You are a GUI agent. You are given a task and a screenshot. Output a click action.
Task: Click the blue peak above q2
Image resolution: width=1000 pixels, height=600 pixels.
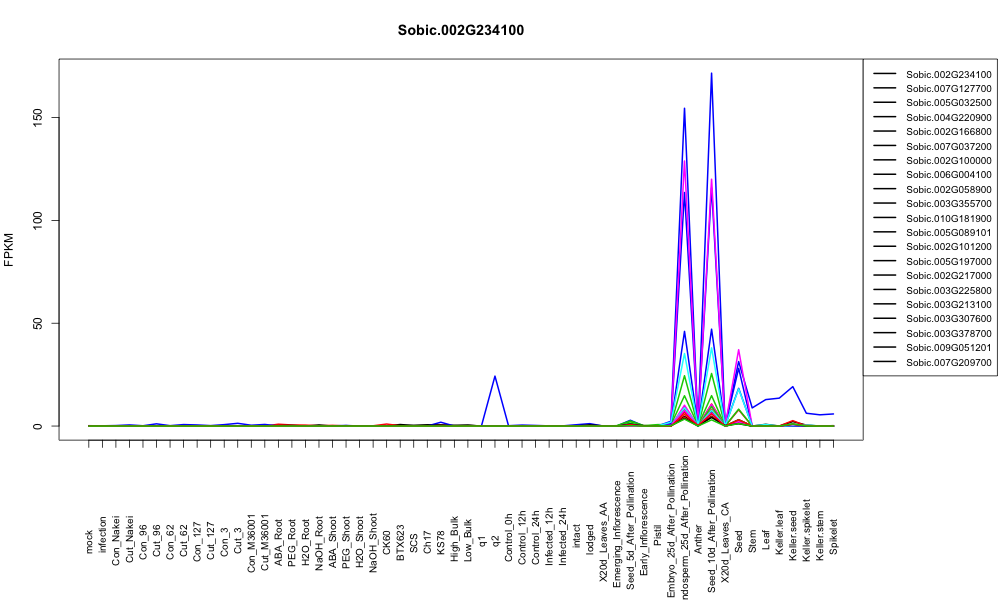click(x=495, y=377)
